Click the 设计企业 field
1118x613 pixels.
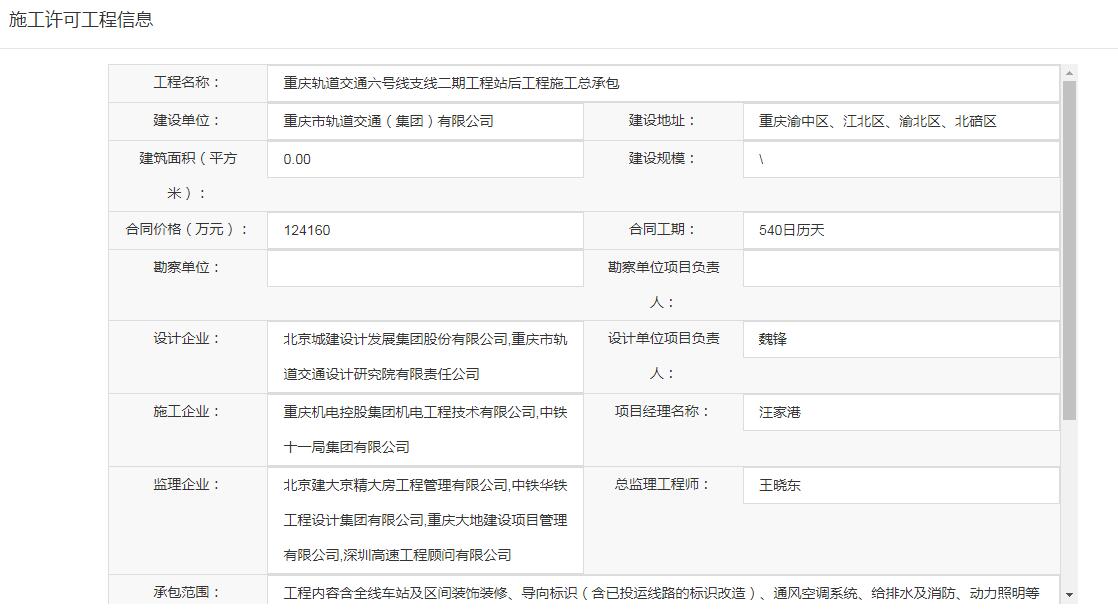tap(426, 356)
